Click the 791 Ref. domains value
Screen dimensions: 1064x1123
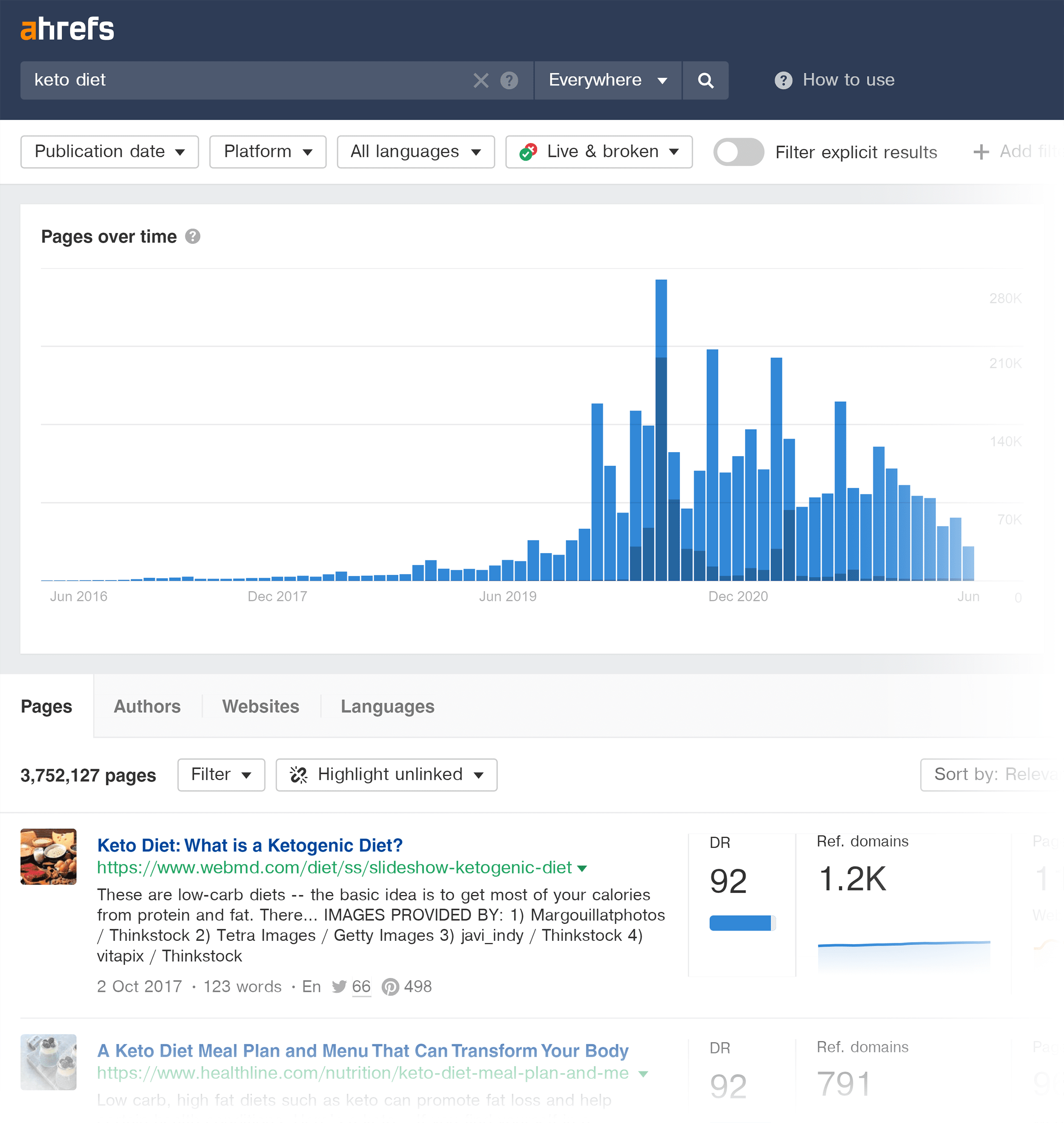click(x=844, y=1084)
